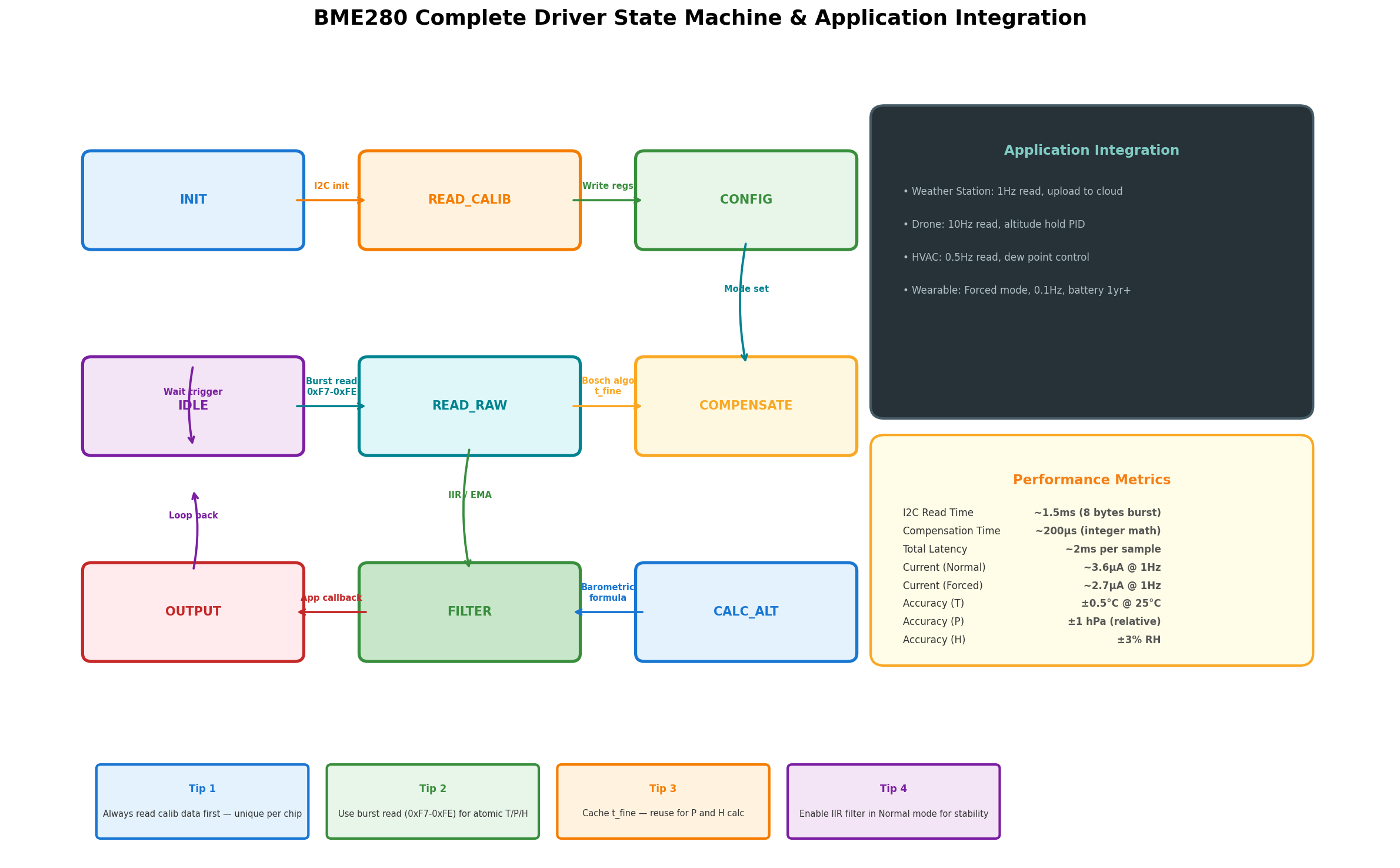Click the 'I2C Read Time' metric label
Screen dimensions: 1400x868
point(938,513)
